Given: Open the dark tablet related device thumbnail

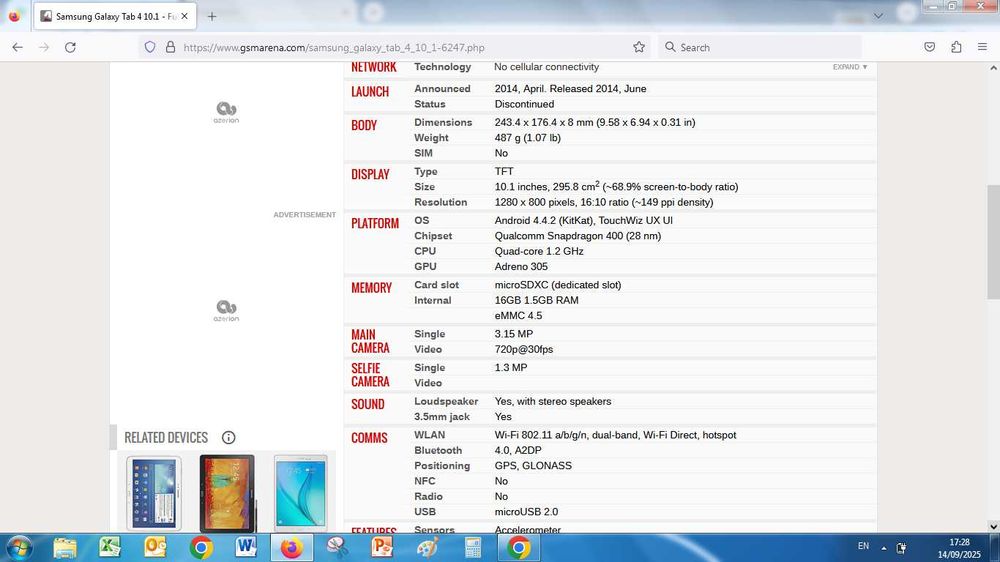Looking at the screenshot, I should [227, 493].
